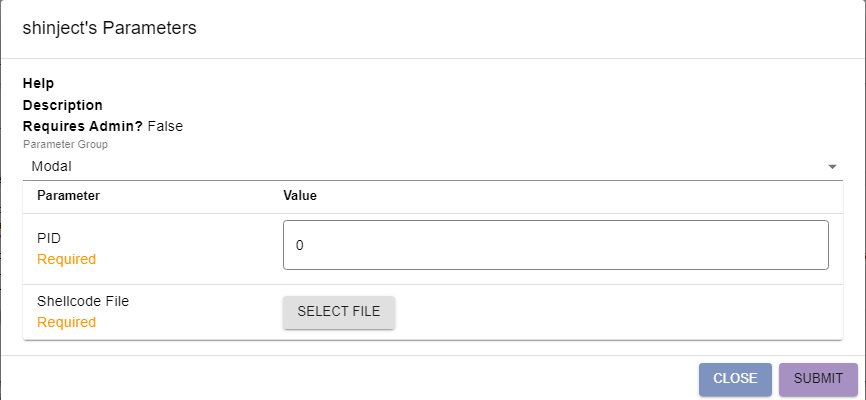Click the SELECT FILE button
Viewport: 866px width, 400px height.
tap(339, 312)
